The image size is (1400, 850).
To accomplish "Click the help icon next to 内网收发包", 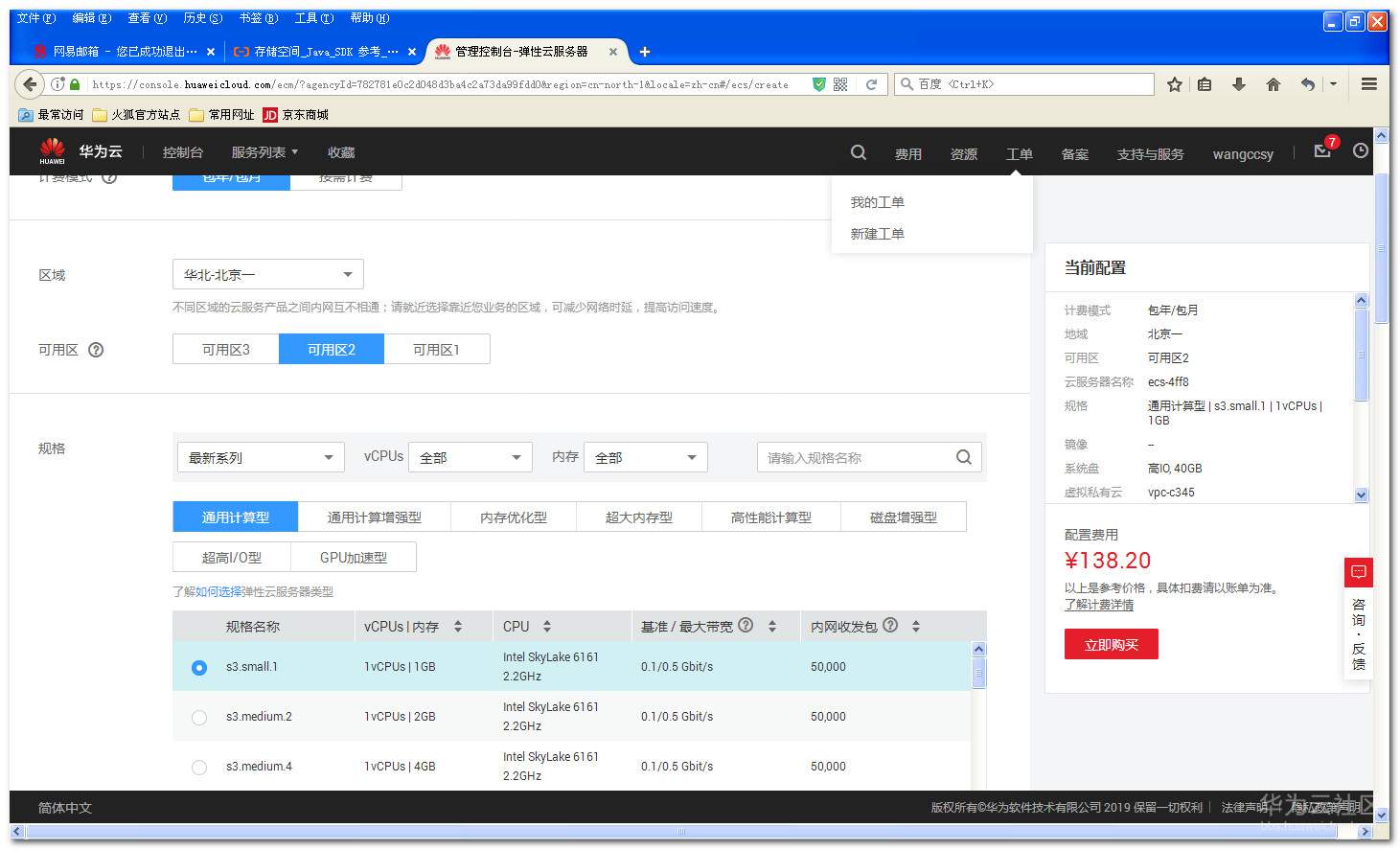I will pos(890,626).
